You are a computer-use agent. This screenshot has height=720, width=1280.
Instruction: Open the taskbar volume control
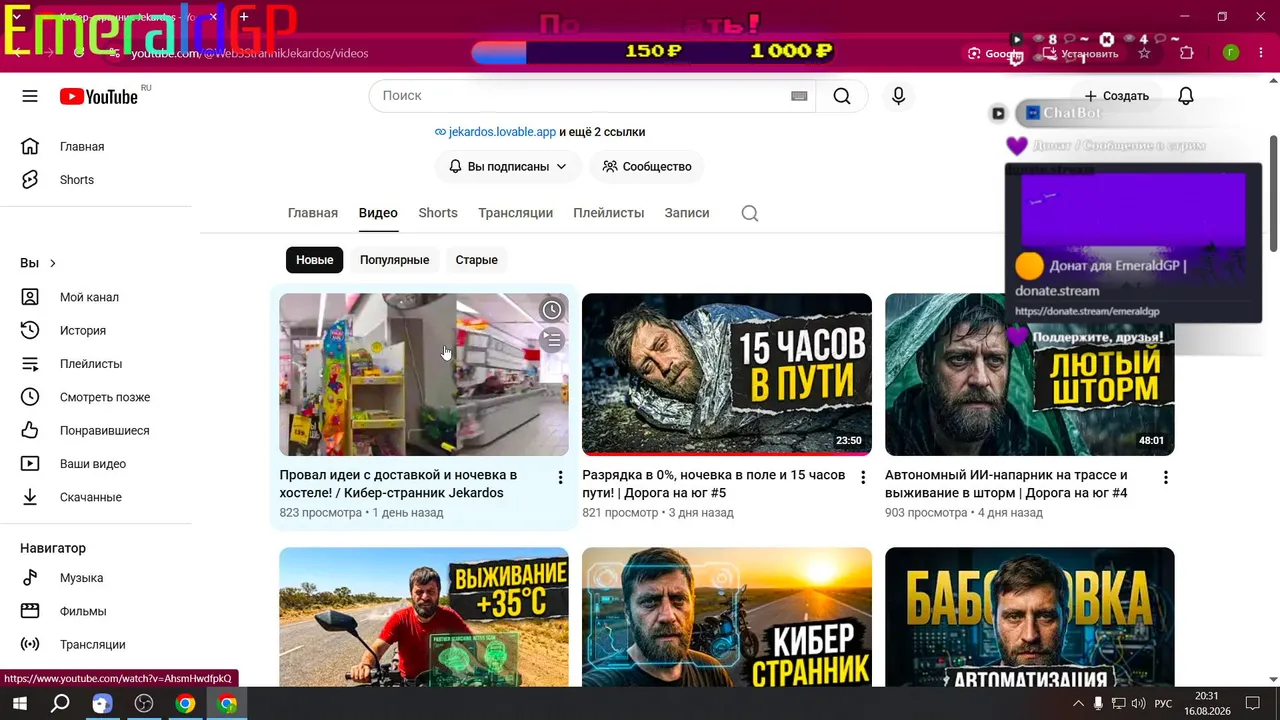[1139, 704]
